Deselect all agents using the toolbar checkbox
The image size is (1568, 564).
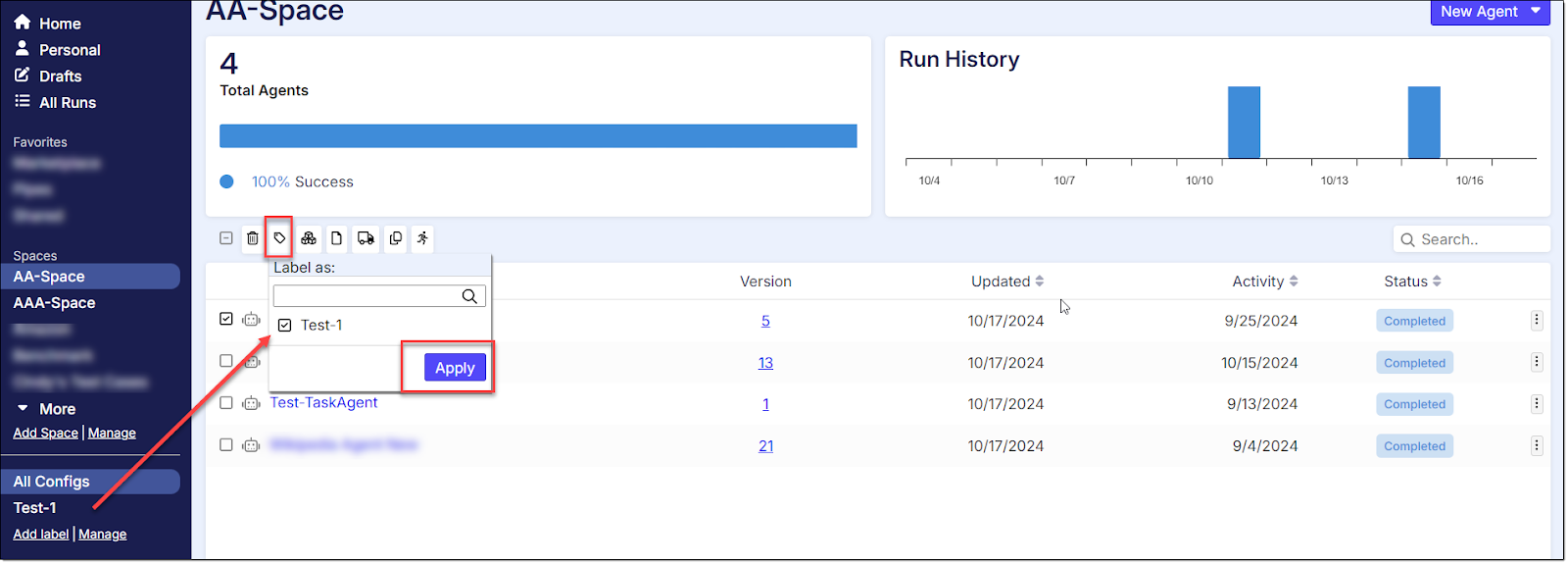pyautogui.click(x=226, y=238)
